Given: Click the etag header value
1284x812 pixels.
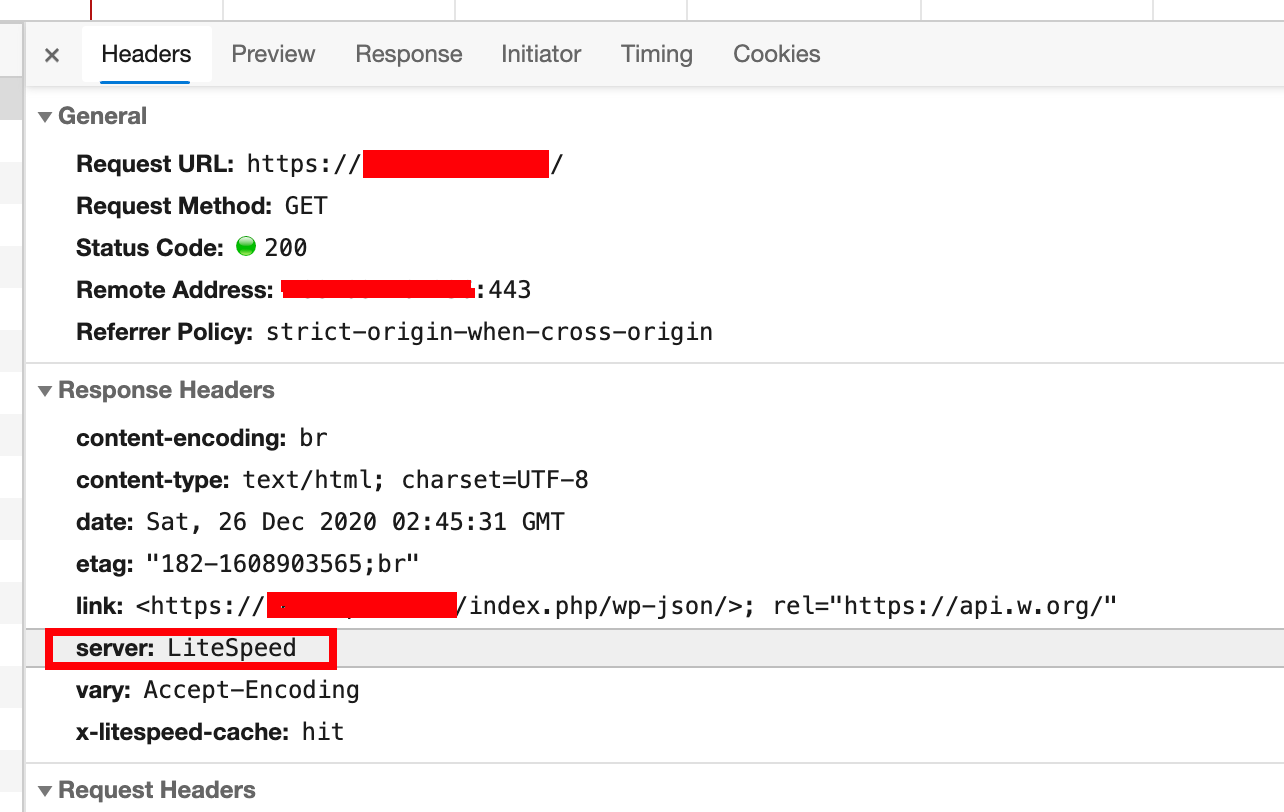Looking at the screenshot, I should point(282,564).
